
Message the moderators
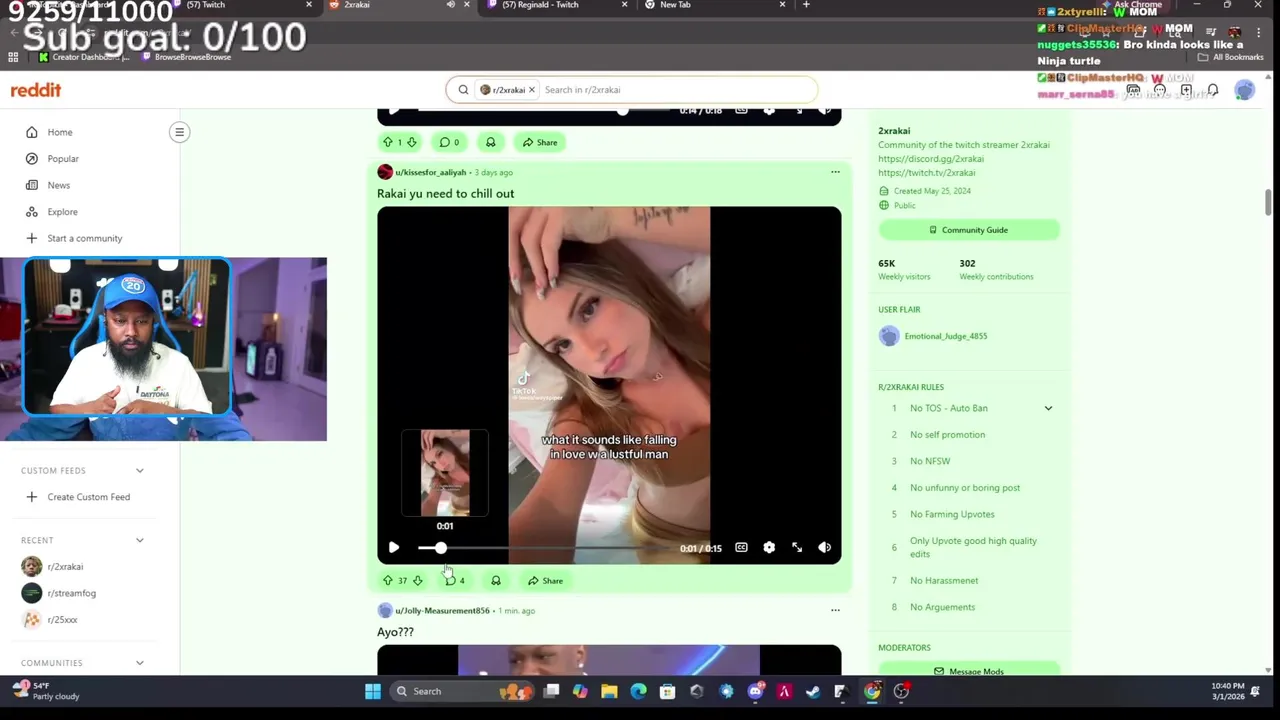tap(968, 670)
